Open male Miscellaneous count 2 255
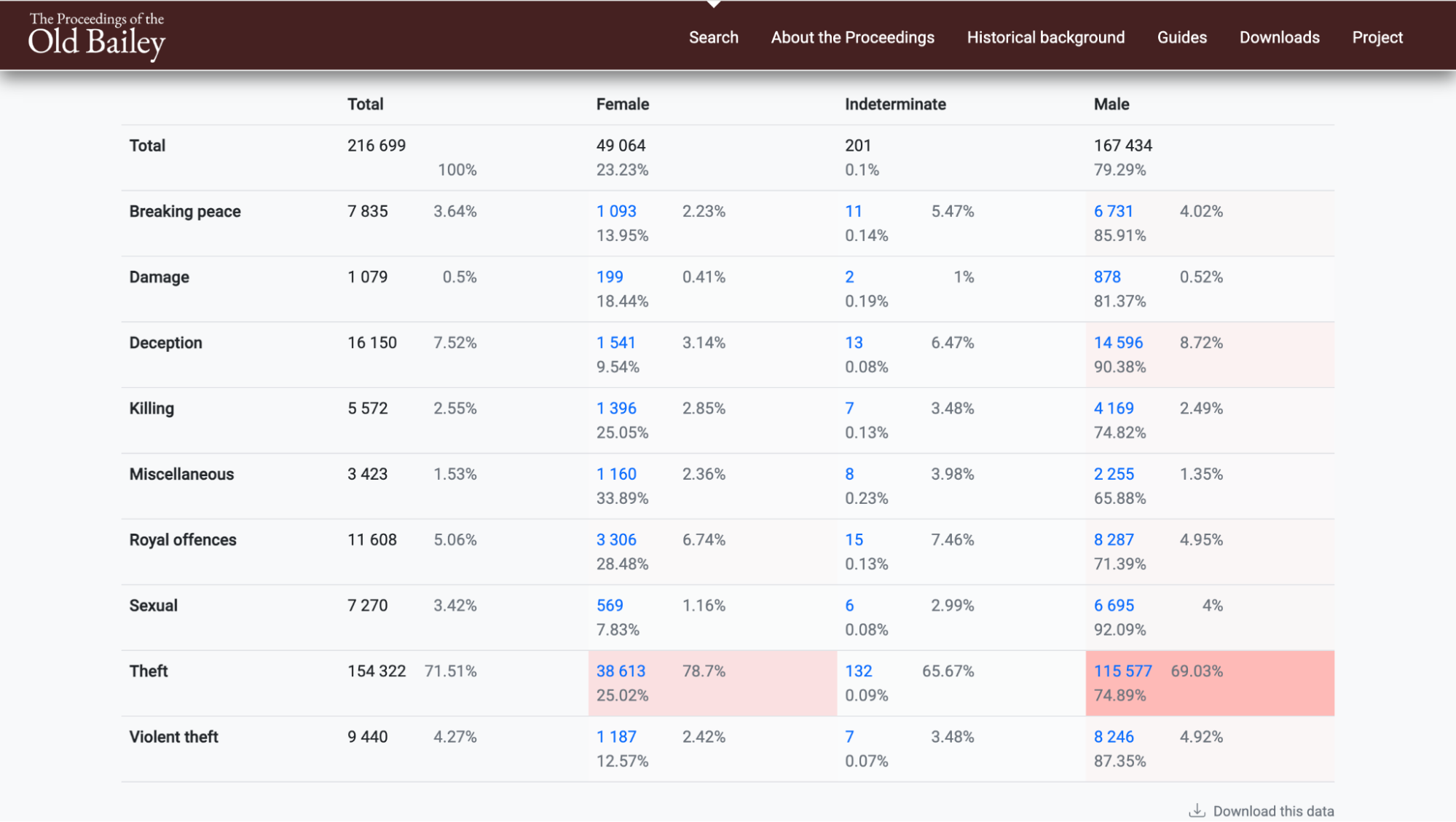 [x=1114, y=475]
